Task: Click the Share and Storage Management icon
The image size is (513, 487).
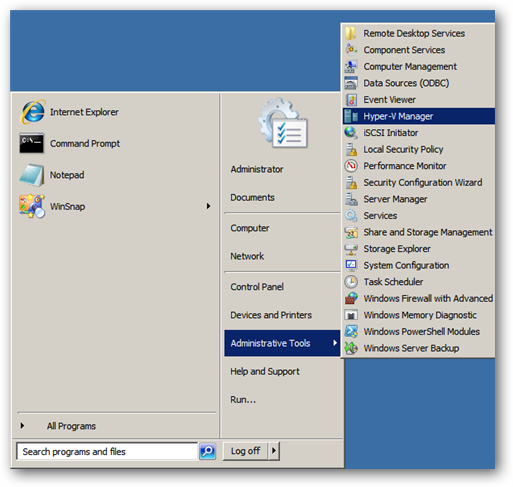Action: (x=351, y=232)
